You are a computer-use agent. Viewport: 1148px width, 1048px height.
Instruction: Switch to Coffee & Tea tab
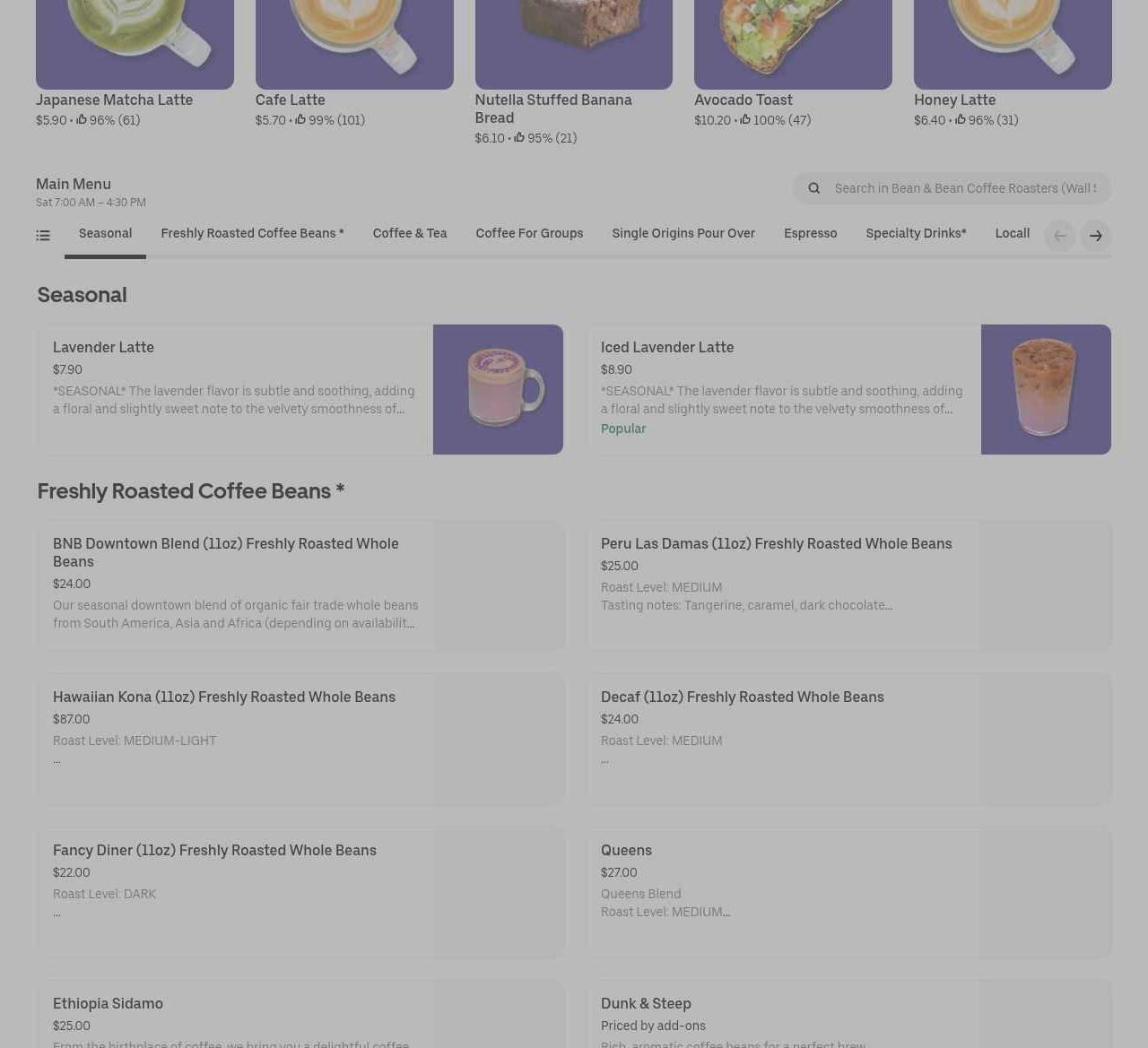[x=410, y=234]
